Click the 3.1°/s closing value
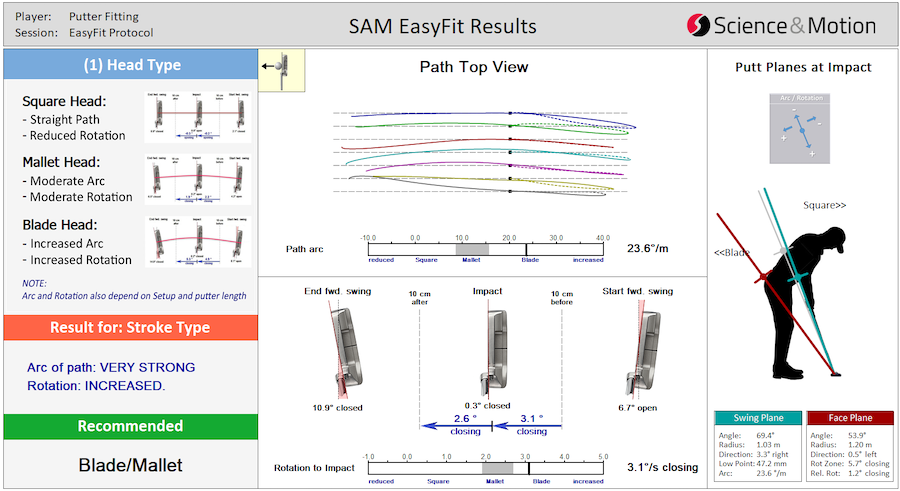This screenshot has height=491, width=900. click(x=662, y=467)
